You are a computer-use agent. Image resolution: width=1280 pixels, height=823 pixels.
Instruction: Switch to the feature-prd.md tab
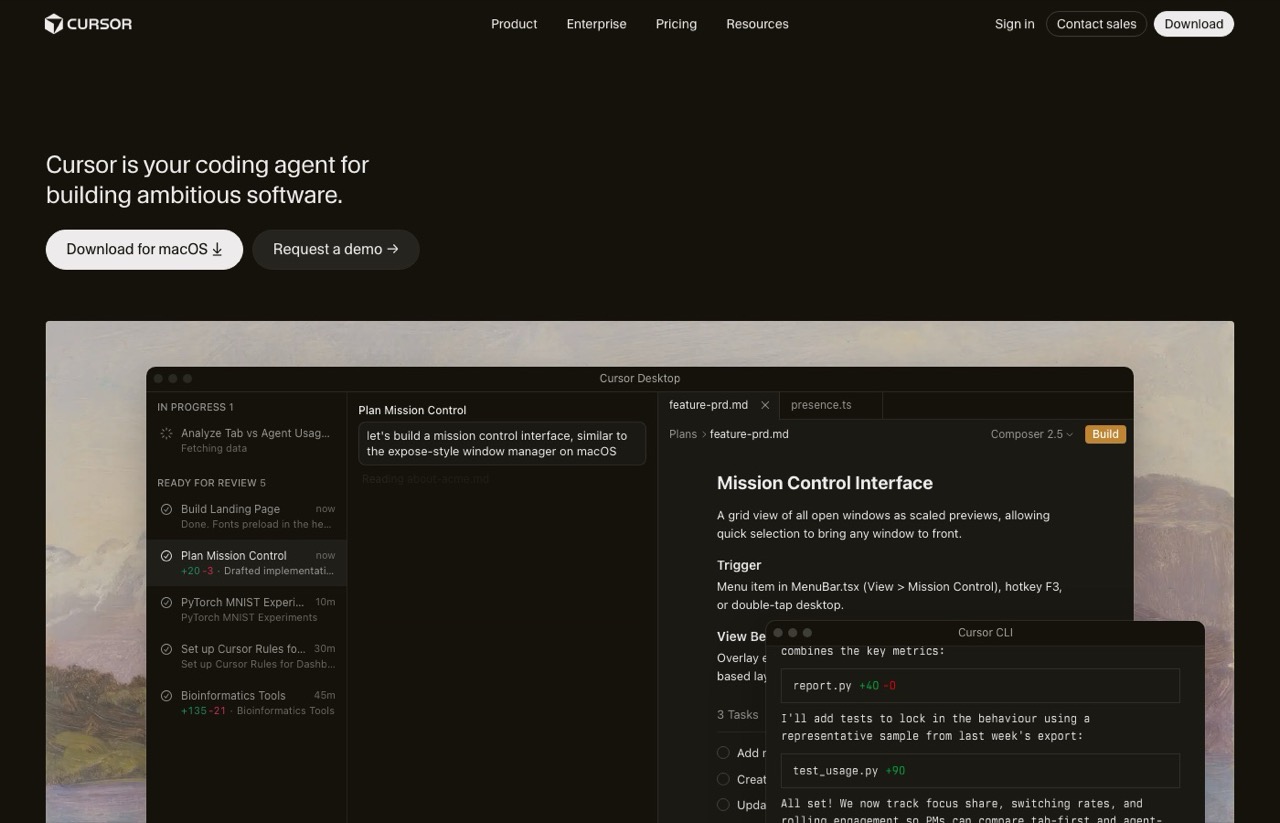(x=708, y=405)
